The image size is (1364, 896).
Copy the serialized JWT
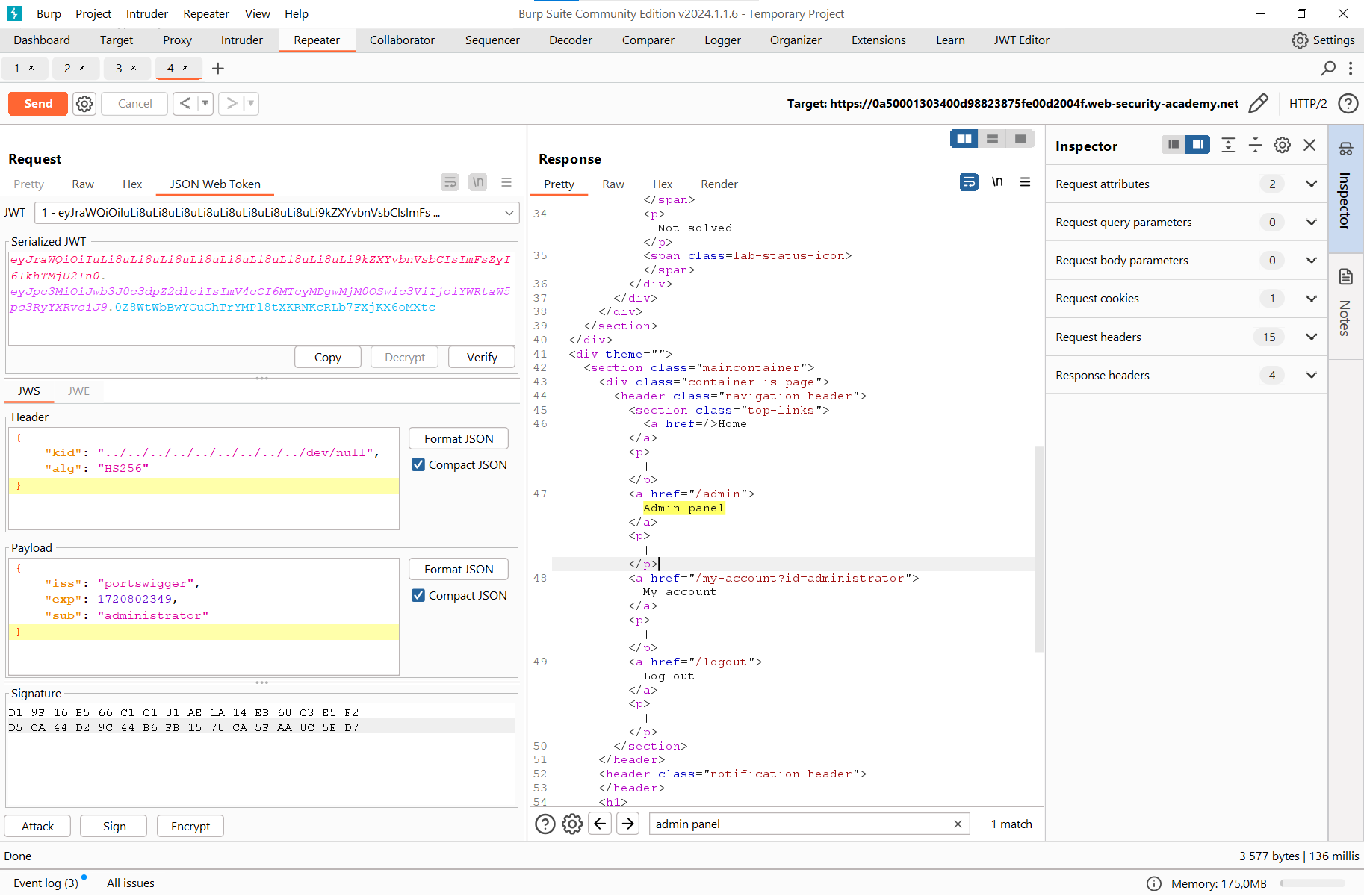[327, 357]
